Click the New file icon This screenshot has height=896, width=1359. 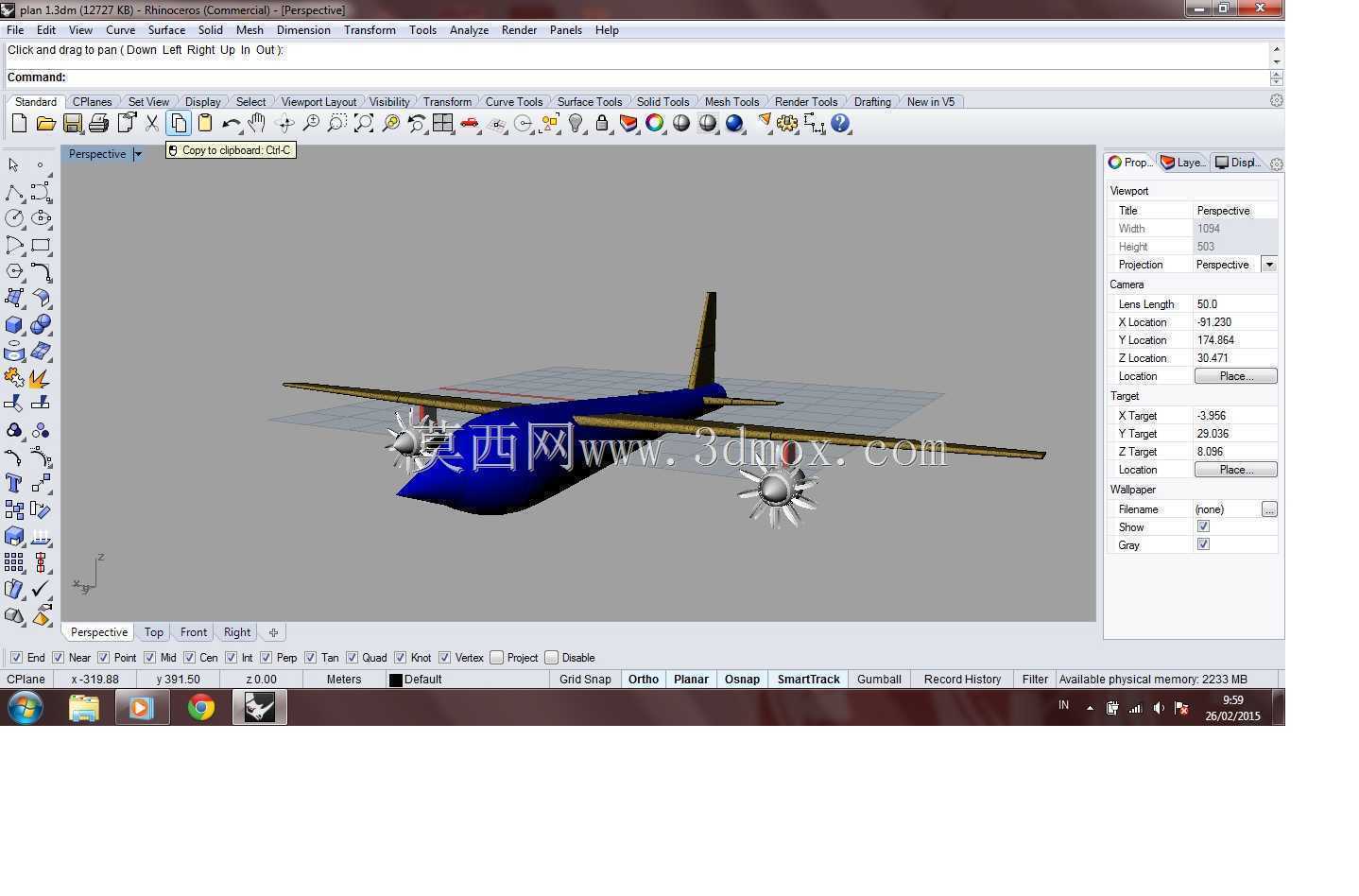pos(19,124)
